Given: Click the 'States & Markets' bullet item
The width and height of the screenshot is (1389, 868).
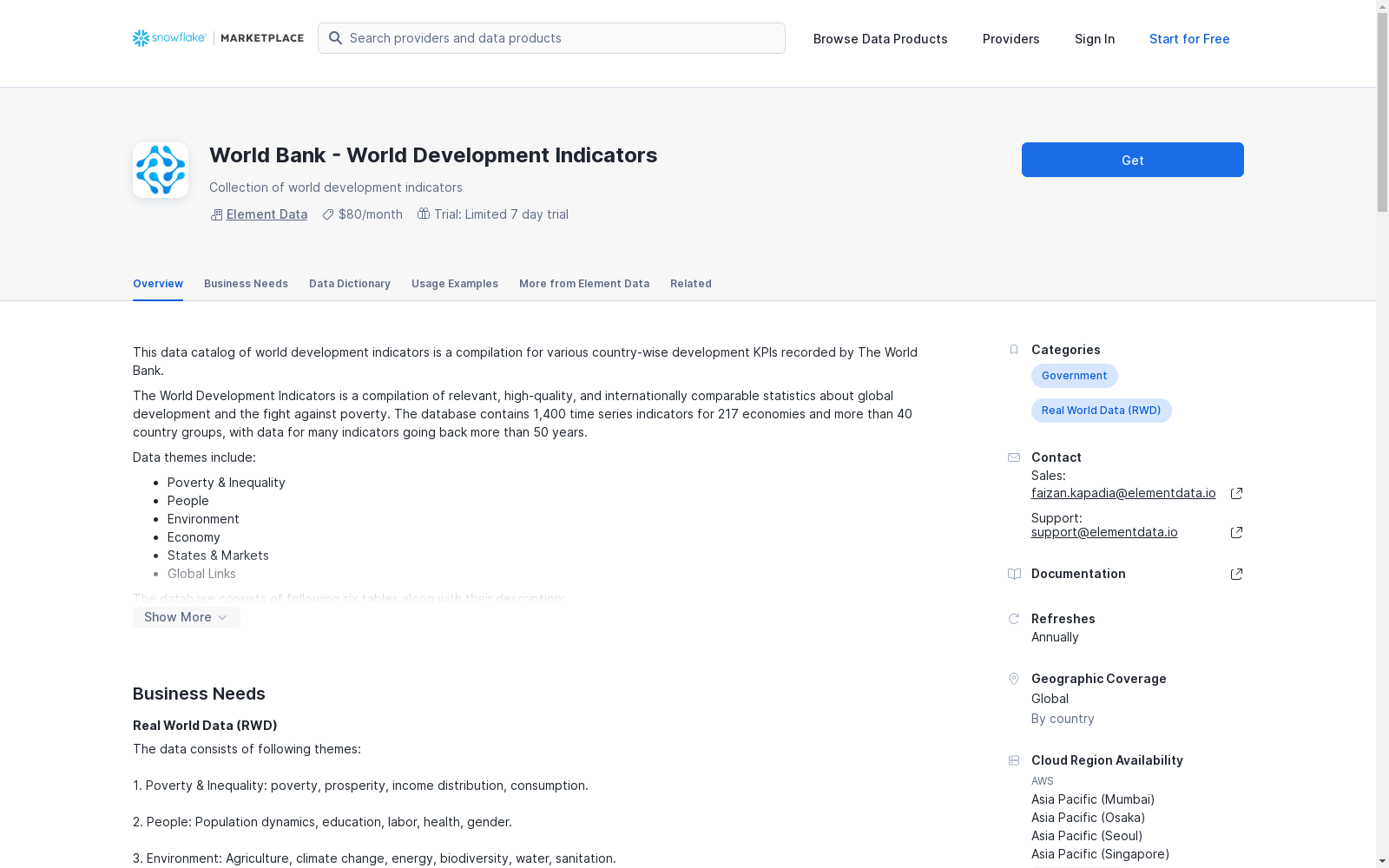Looking at the screenshot, I should pos(218,556).
